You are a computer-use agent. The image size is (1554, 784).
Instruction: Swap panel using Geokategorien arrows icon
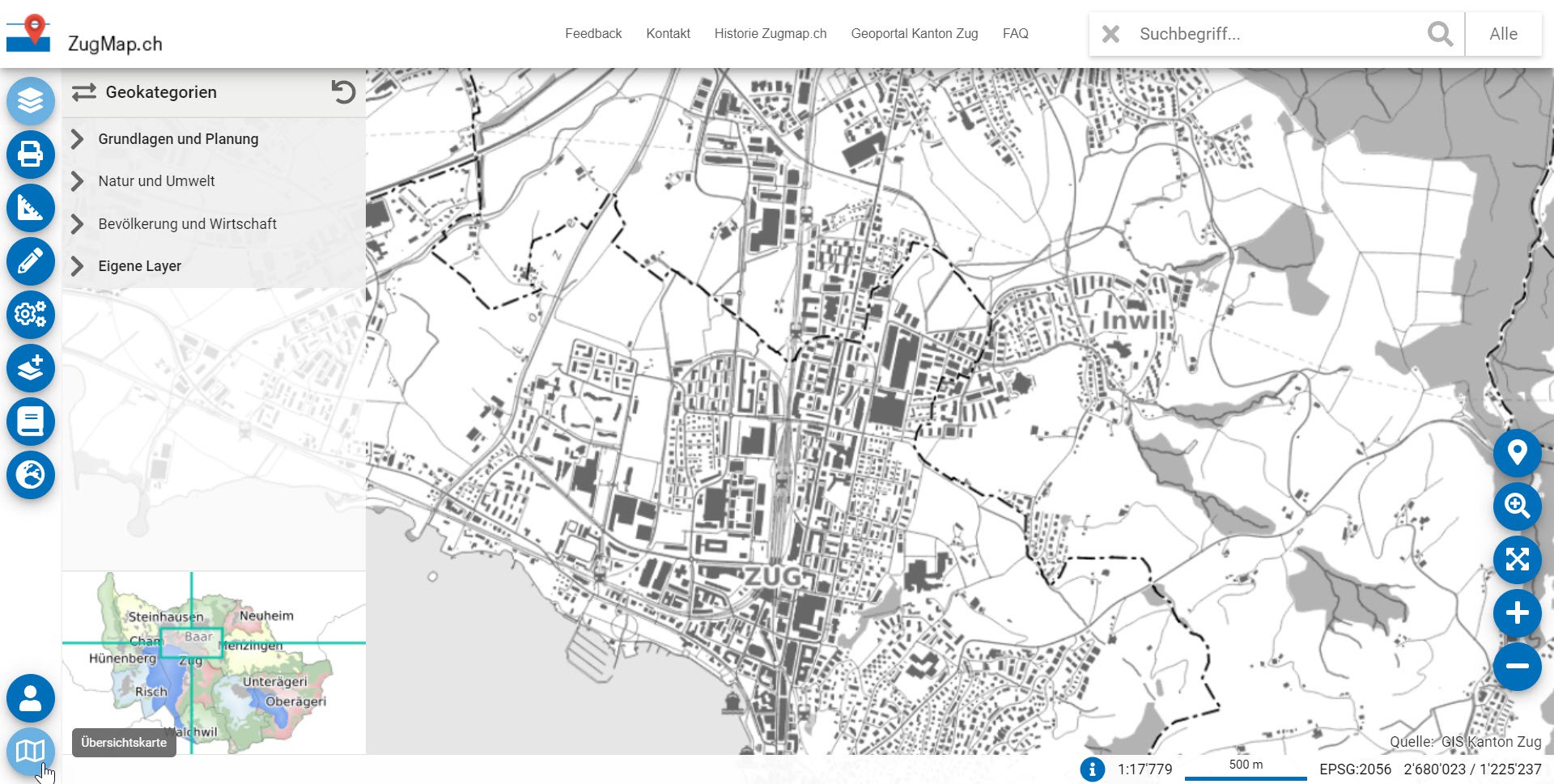pos(83,92)
